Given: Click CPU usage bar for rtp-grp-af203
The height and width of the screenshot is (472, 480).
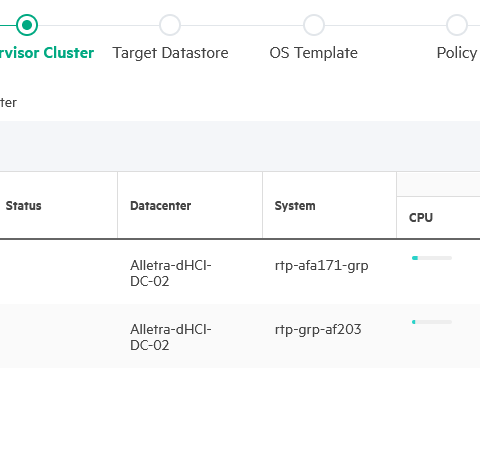Looking at the screenshot, I should 432,322.
